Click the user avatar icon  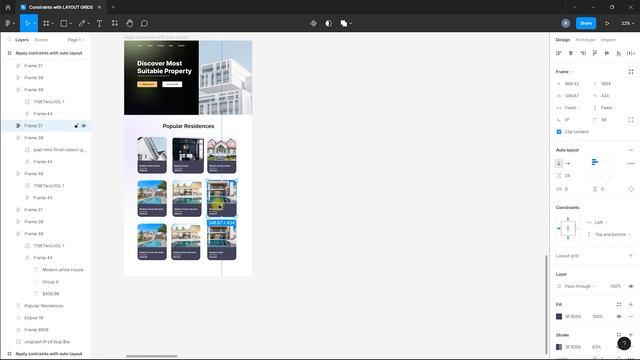(565, 23)
